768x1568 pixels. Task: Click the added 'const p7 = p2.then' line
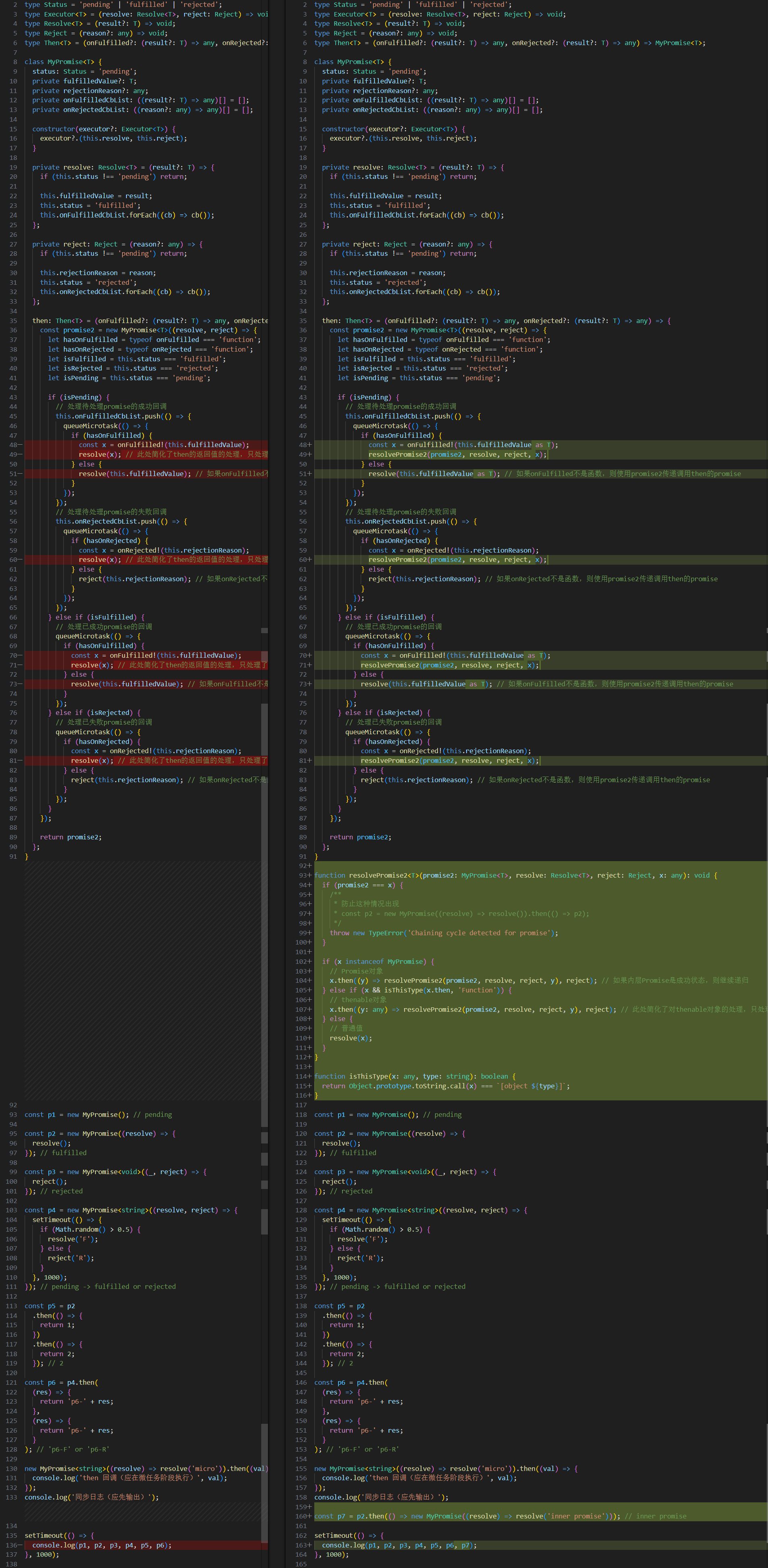click(x=500, y=1516)
